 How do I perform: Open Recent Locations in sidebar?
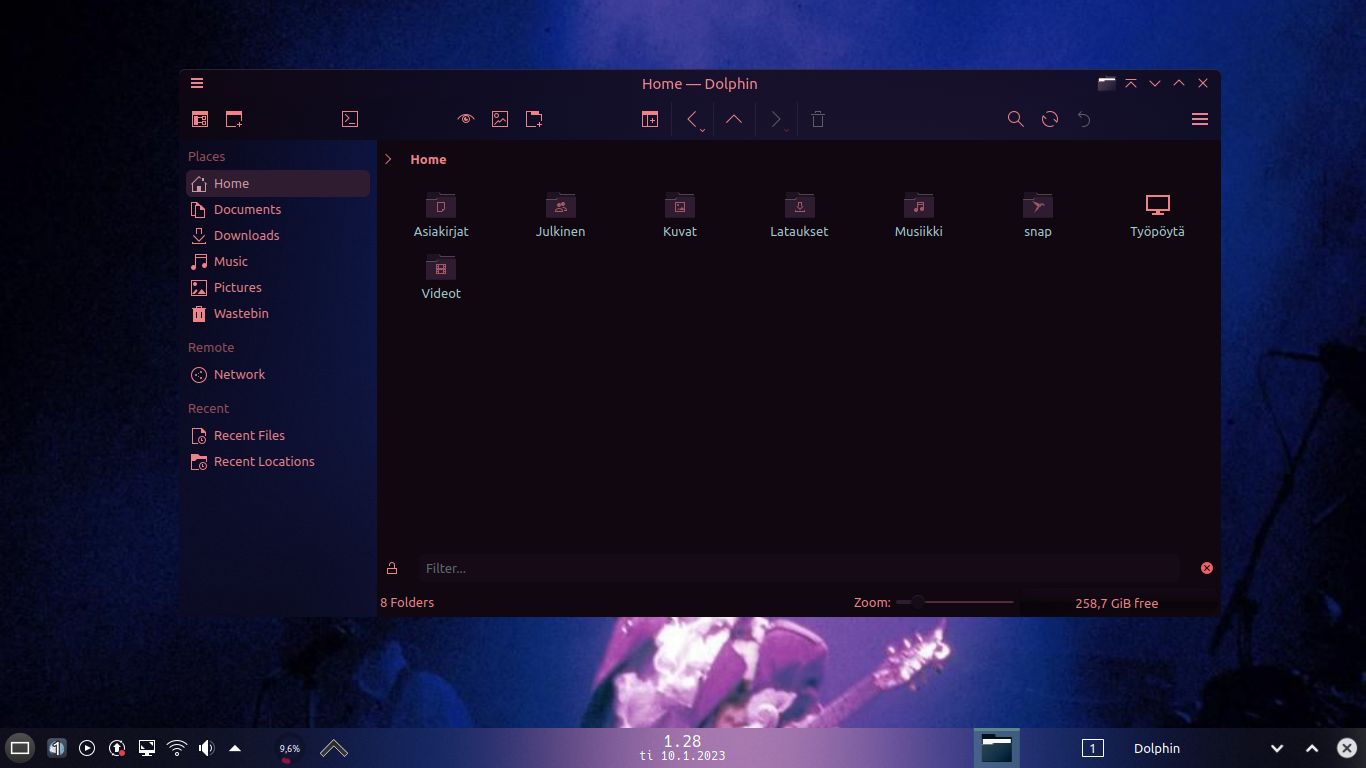pos(278,461)
